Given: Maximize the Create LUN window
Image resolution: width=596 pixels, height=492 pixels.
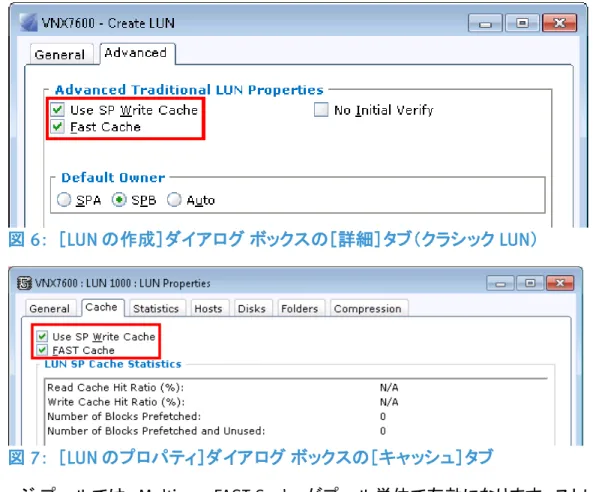Looking at the screenshot, I should tap(523, 24).
